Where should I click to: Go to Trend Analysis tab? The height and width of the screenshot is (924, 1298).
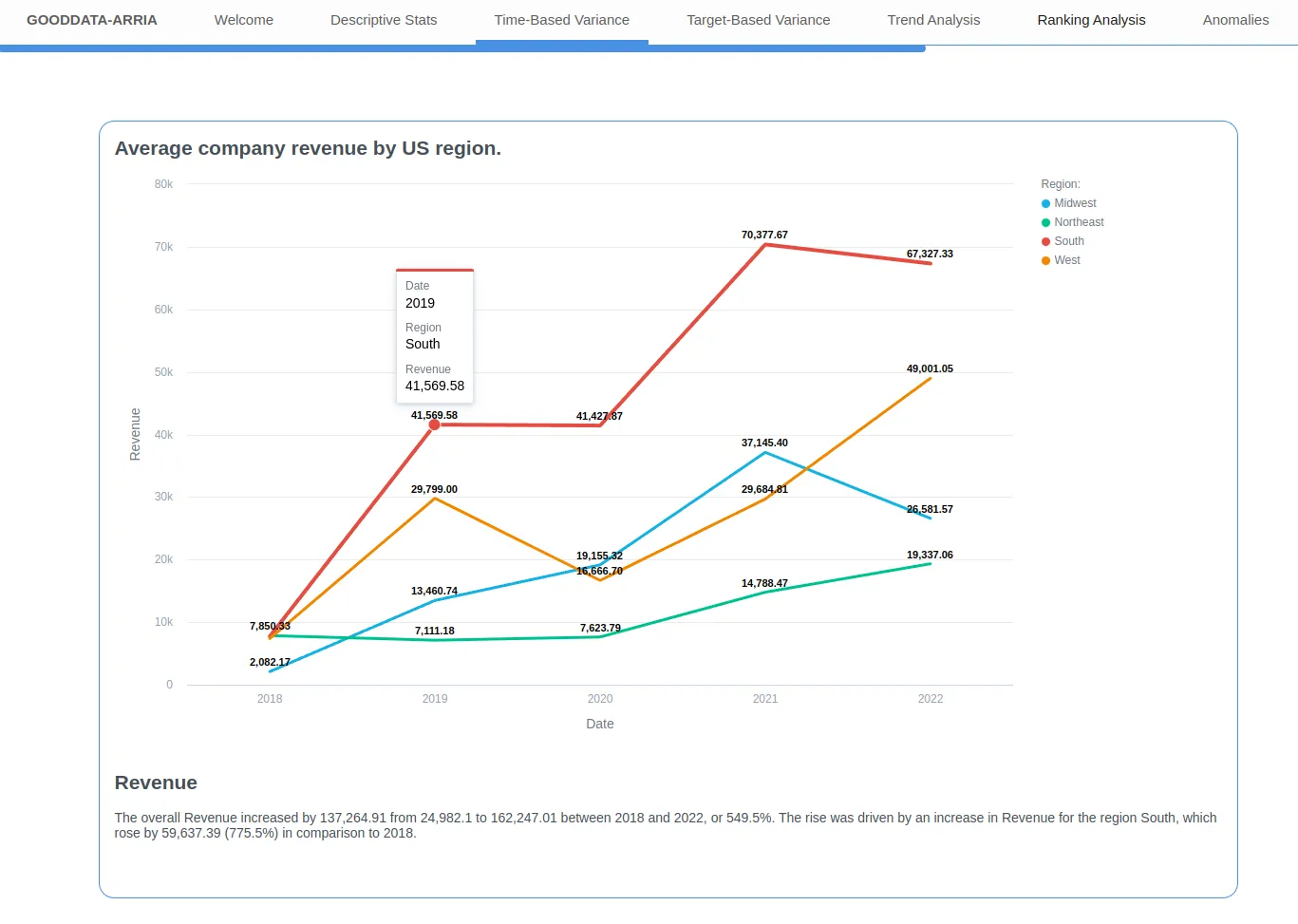(933, 20)
